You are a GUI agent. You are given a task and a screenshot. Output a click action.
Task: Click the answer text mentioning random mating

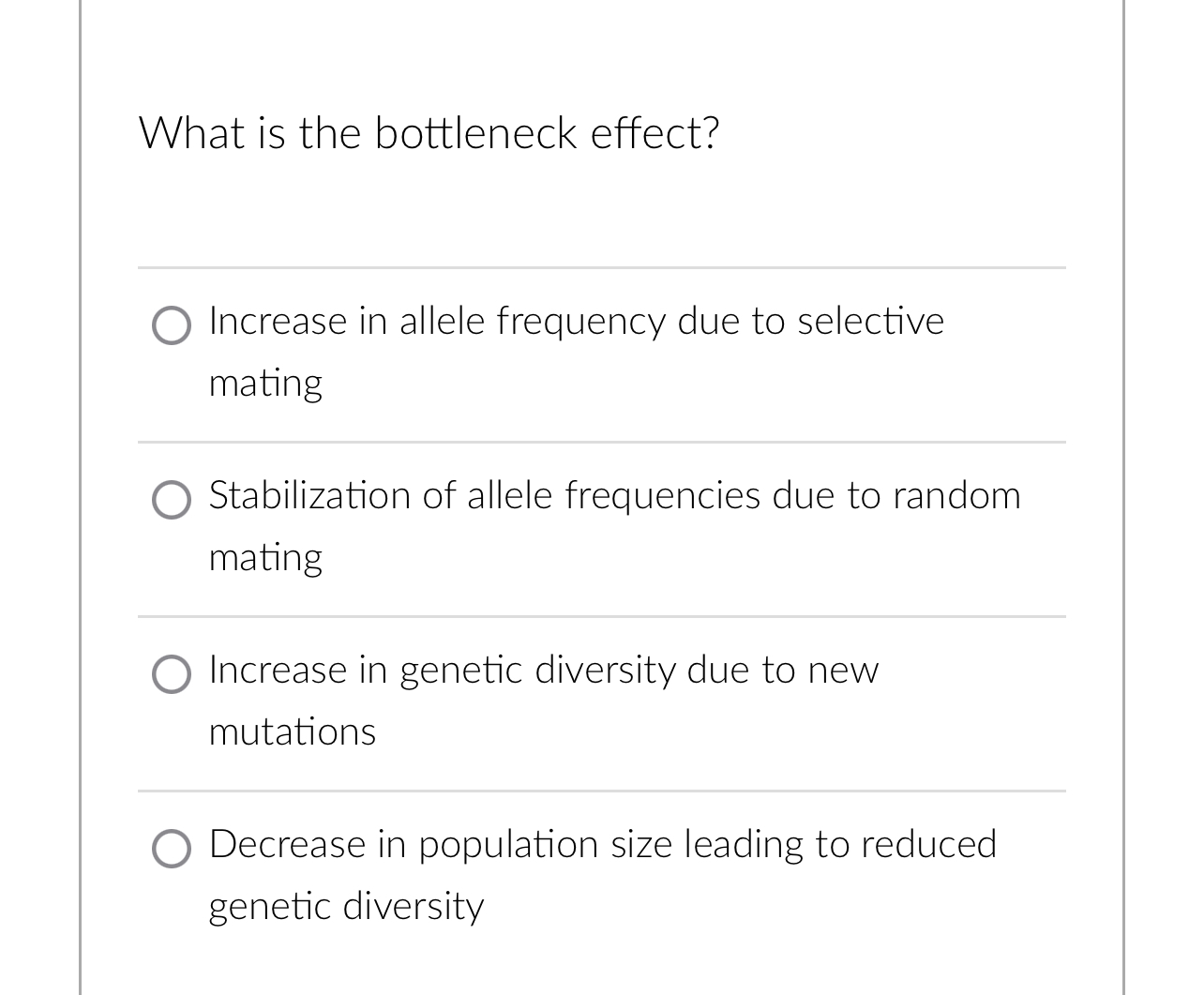coord(613,496)
